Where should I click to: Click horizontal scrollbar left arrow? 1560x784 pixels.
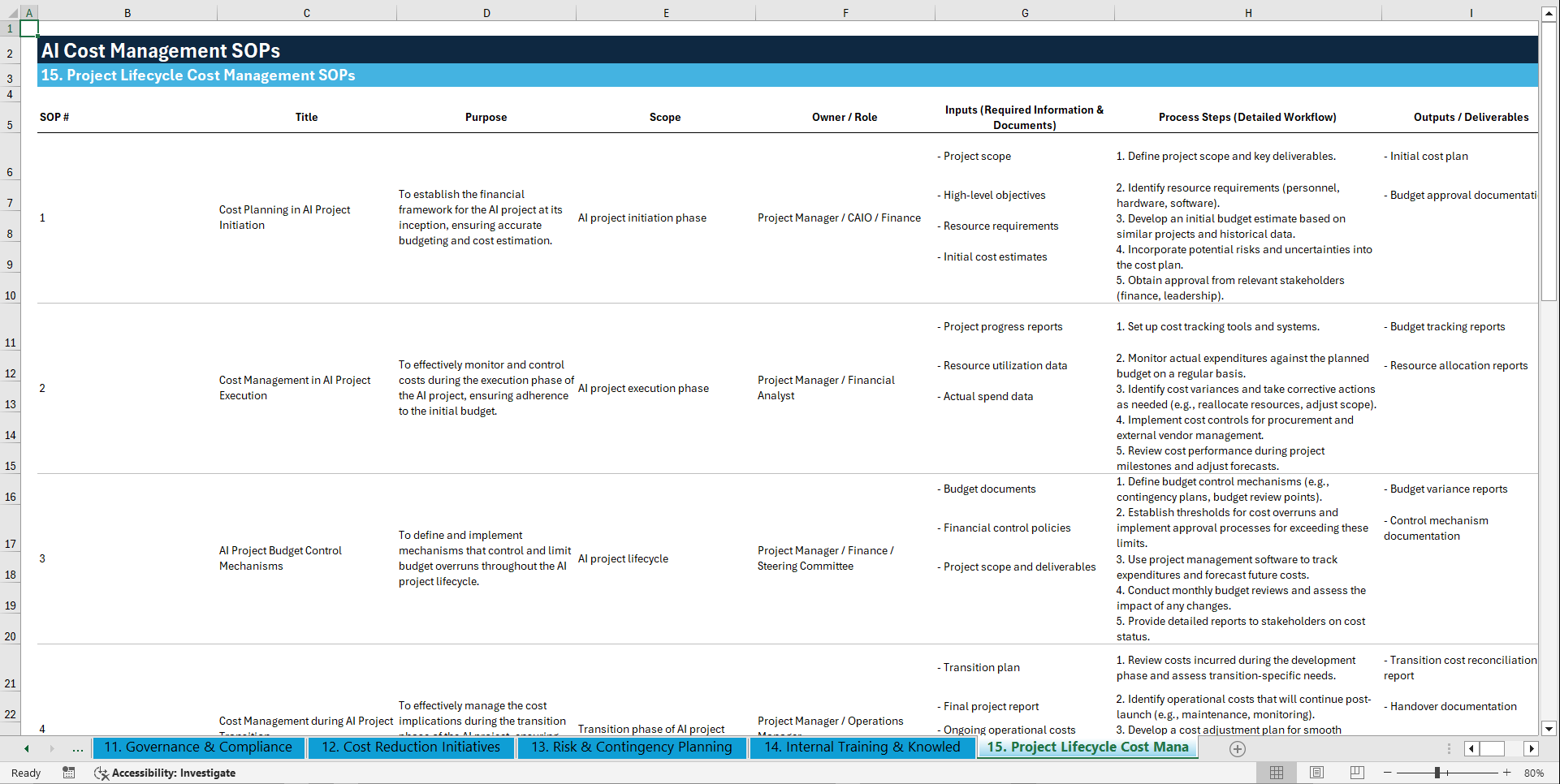(x=1470, y=748)
